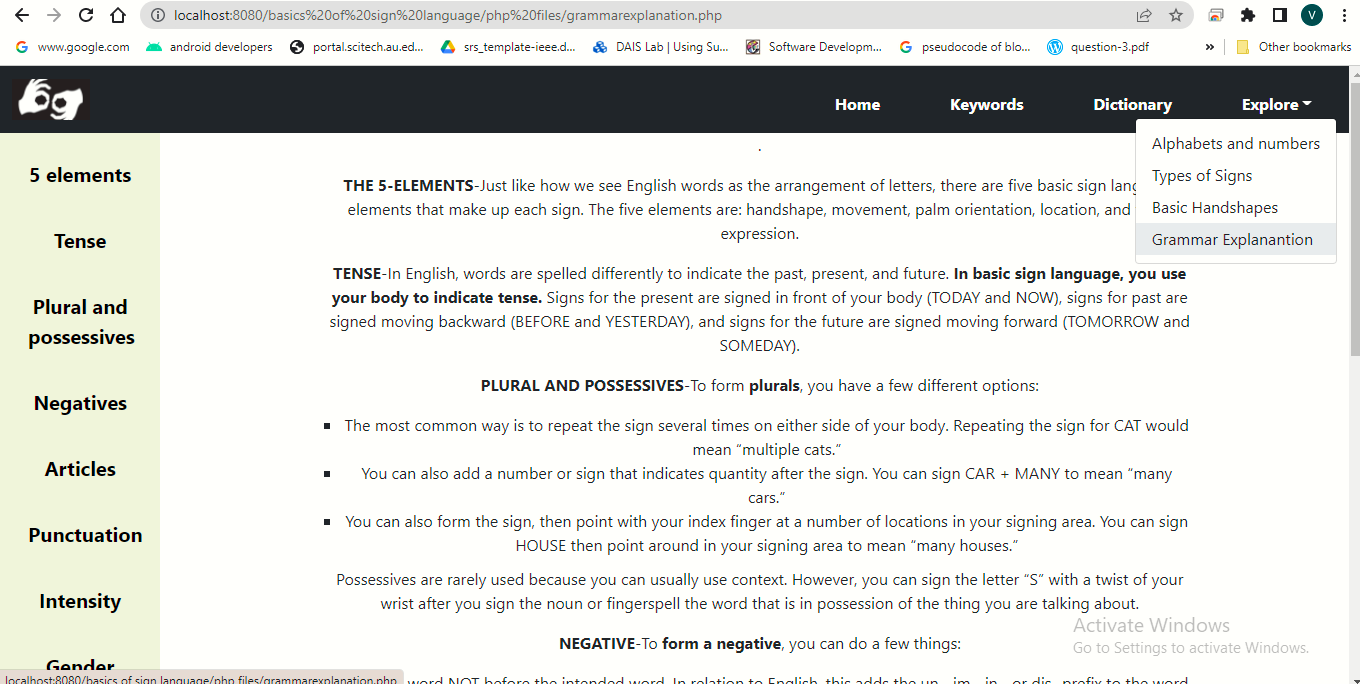Viewport: 1360px width, 684px height.
Task: Open the profile avatar V
Action: click(1312, 15)
